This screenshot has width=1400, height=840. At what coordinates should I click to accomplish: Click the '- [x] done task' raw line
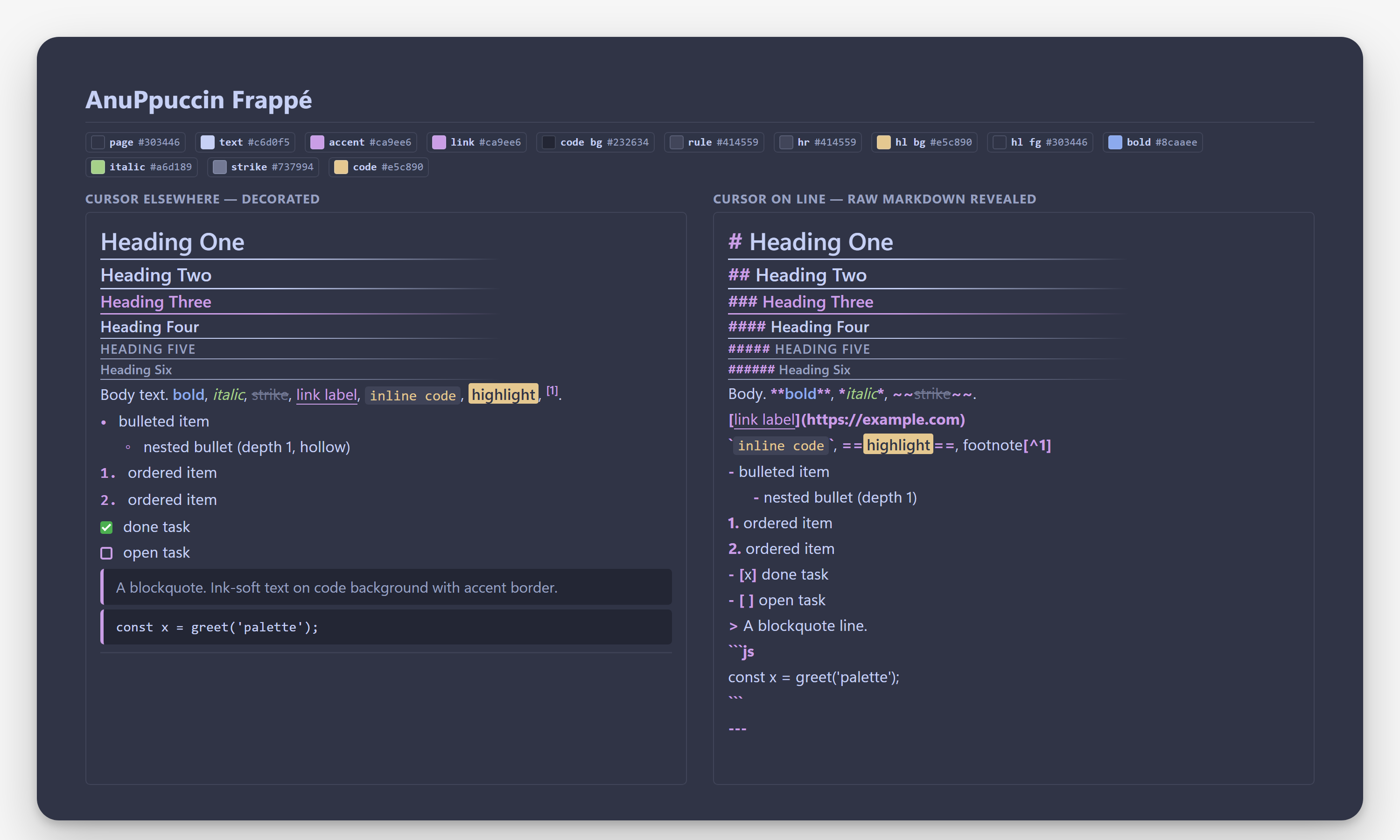pyautogui.click(x=778, y=574)
